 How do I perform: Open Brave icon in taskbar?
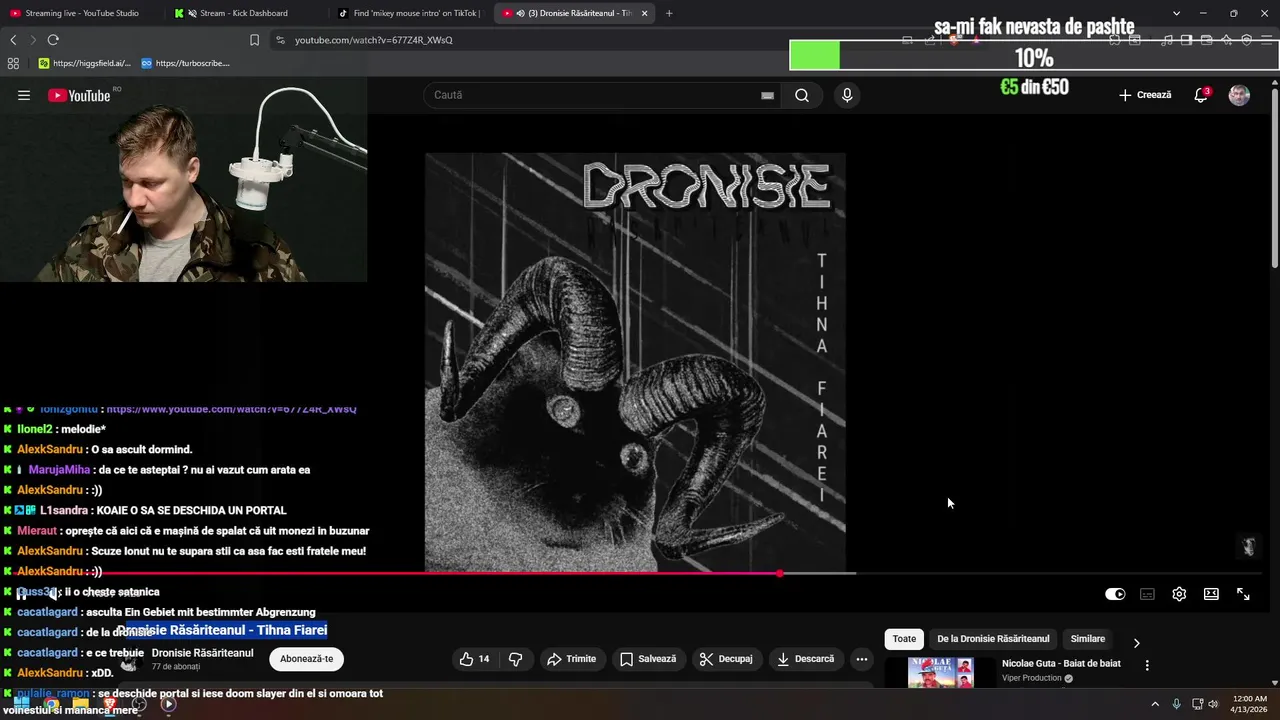[x=111, y=704]
